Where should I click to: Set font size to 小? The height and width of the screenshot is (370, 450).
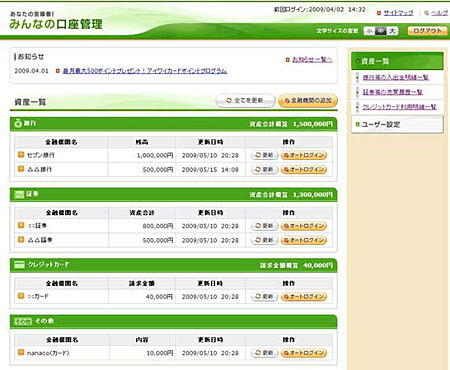pyautogui.click(x=369, y=31)
